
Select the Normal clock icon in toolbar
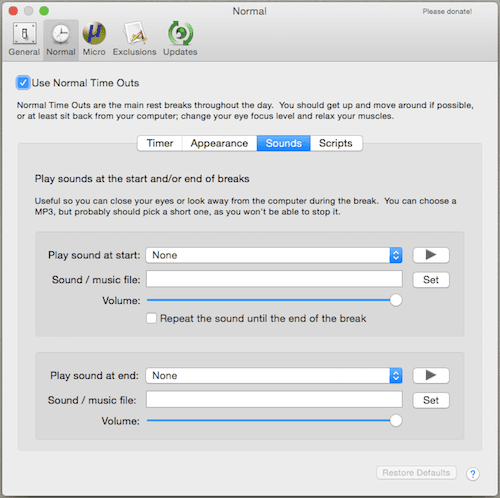click(61, 34)
